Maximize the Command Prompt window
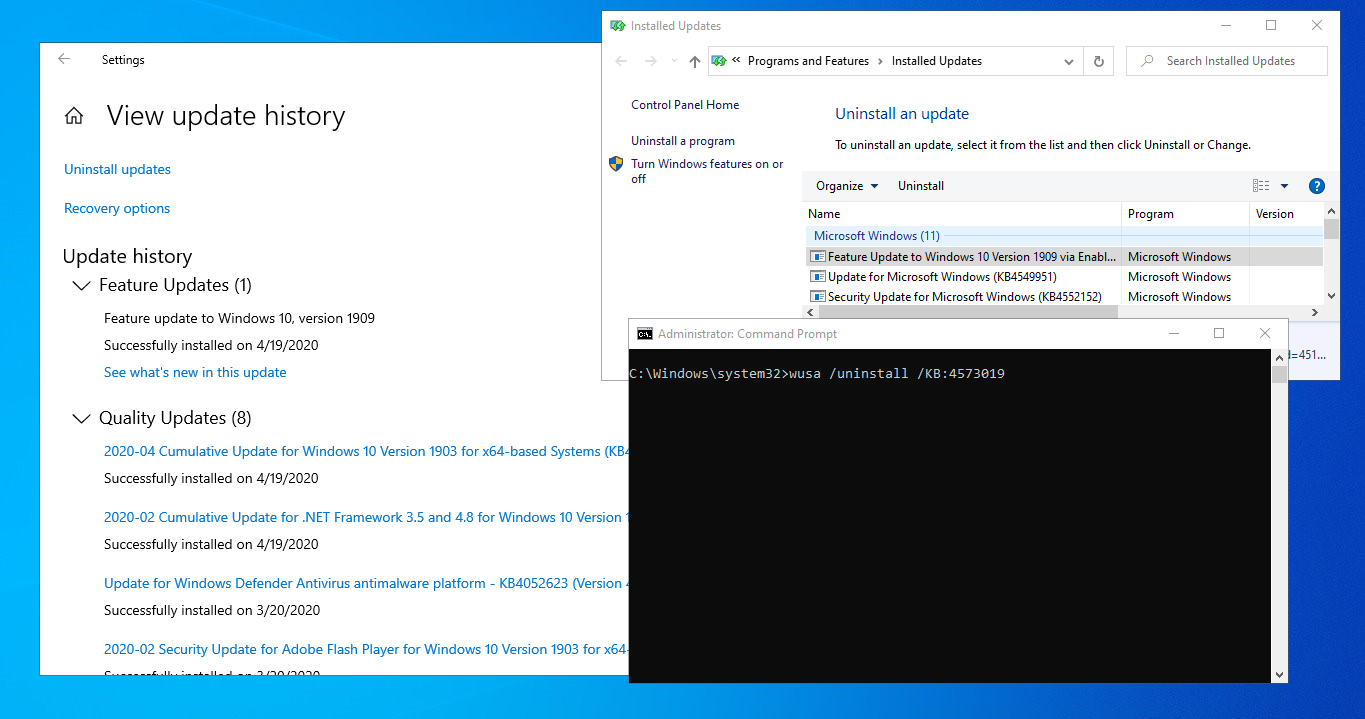This screenshot has height=719, width=1365. [1219, 334]
